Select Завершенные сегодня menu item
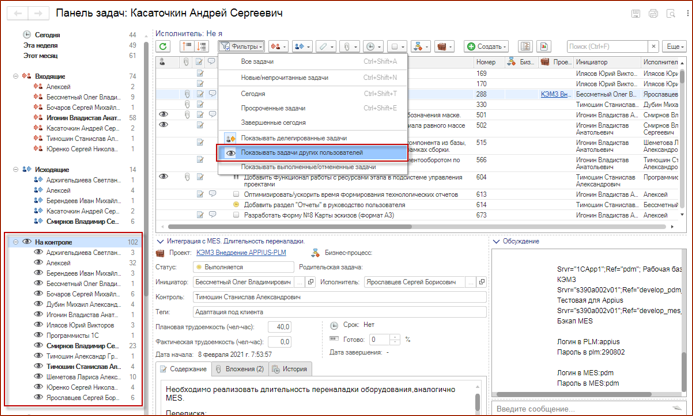Viewport: 693px width, 416px height. click(x=312, y=122)
